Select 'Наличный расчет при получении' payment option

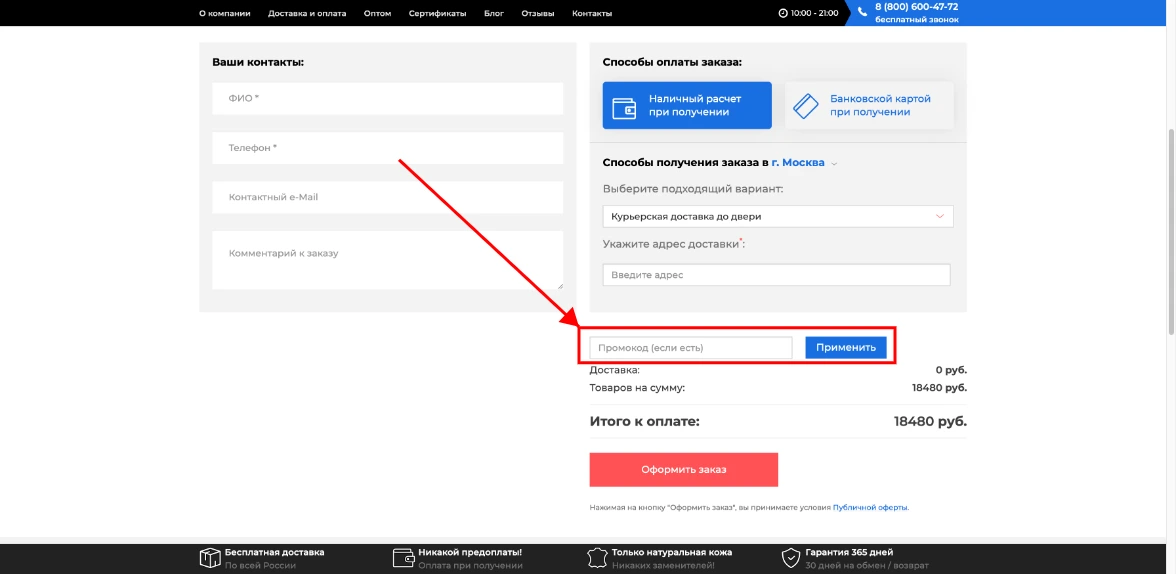click(687, 106)
